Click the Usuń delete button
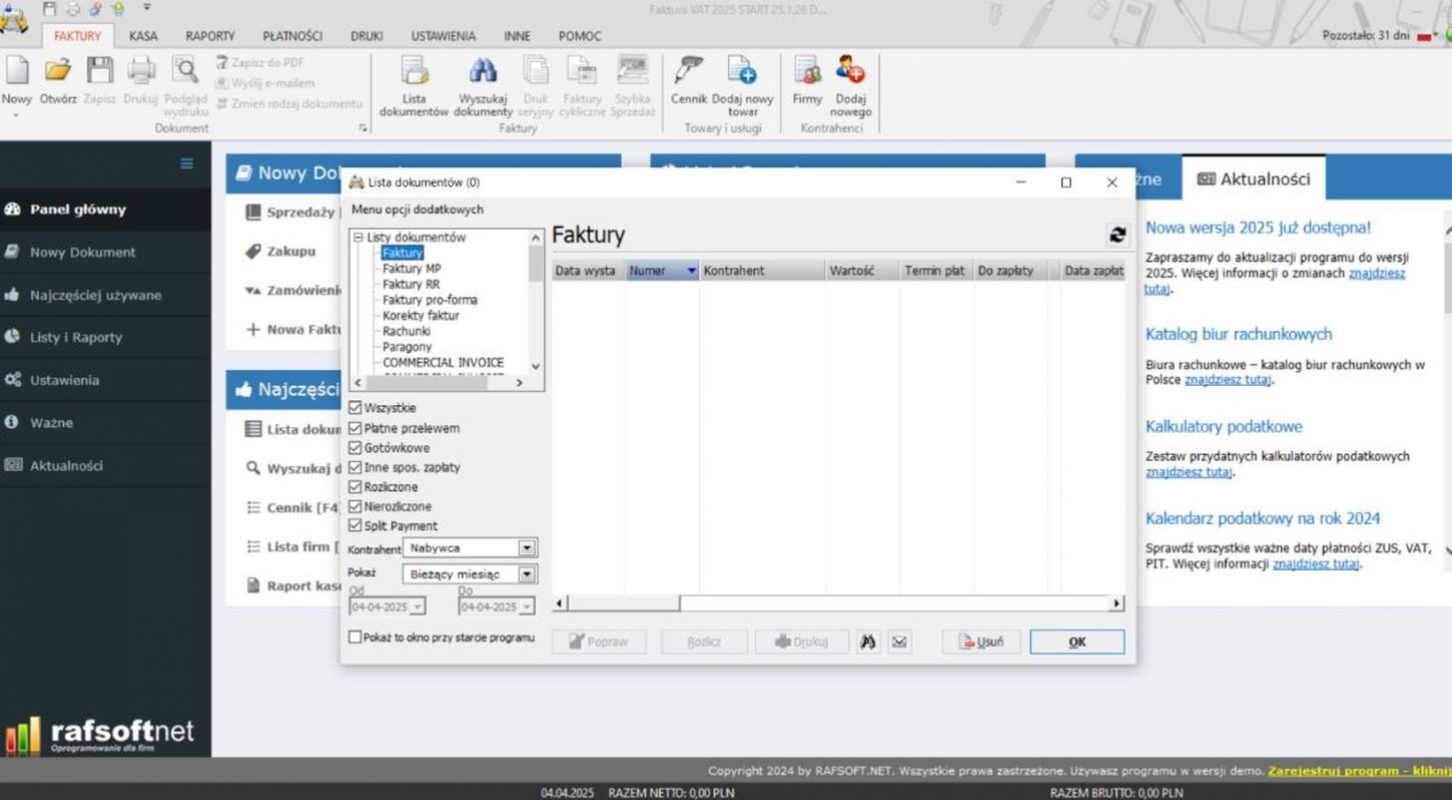 point(981,642)
